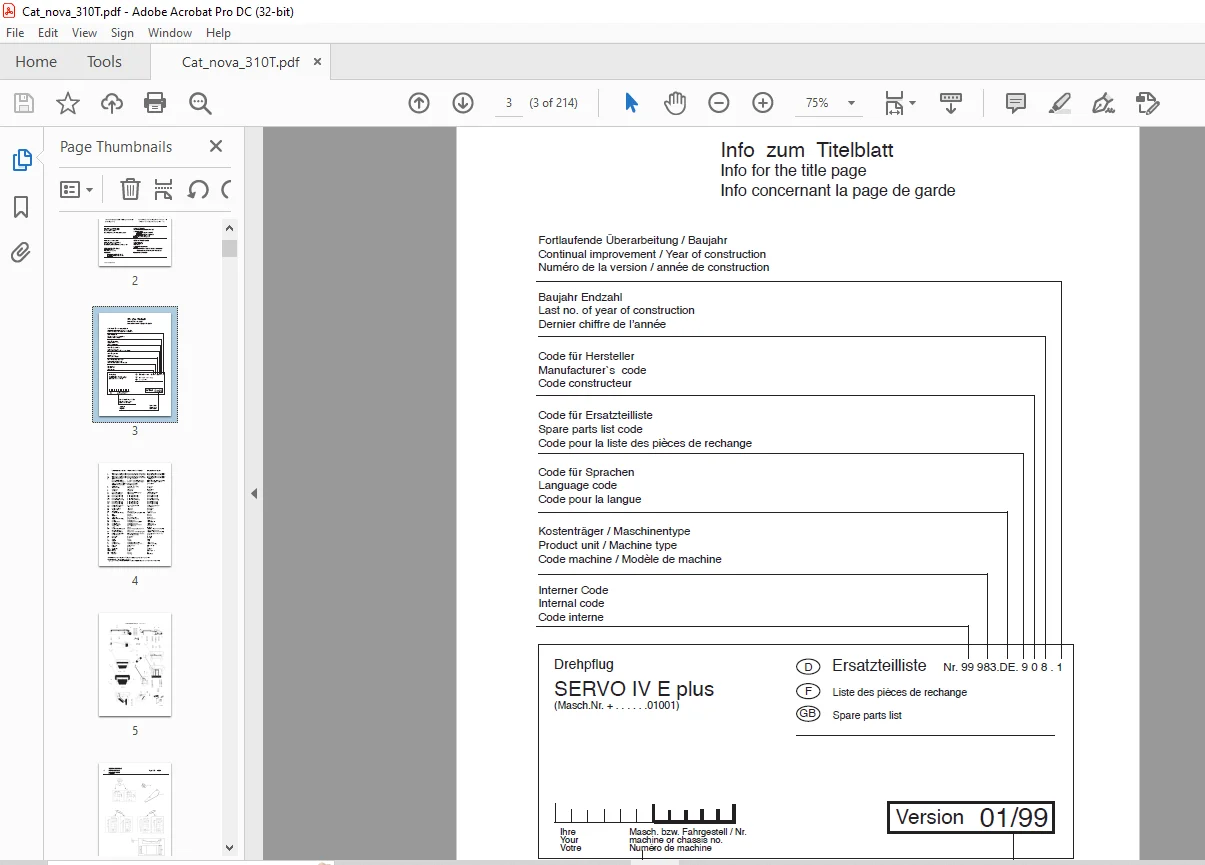Delete selected page with trash icon
Viewport: 1205px width, 865px height.
(130, 189)
